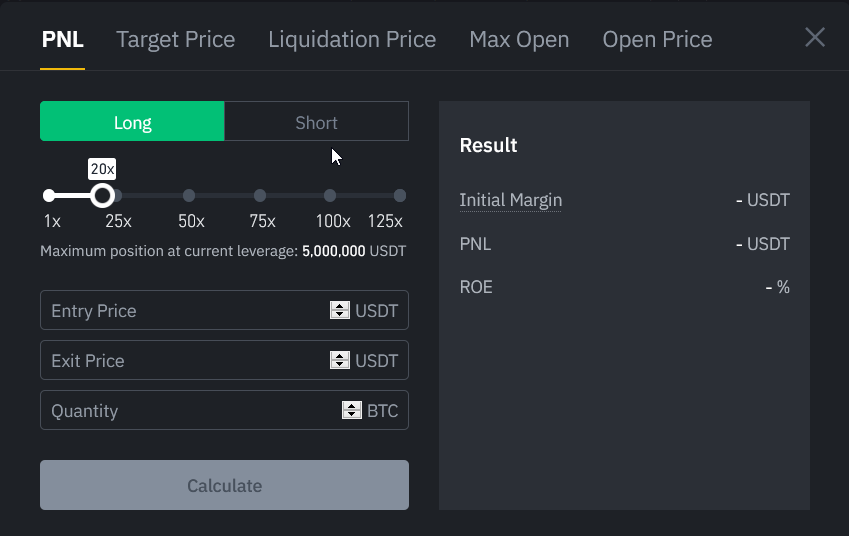Set leverage to 50x marker

click(189, 195)
